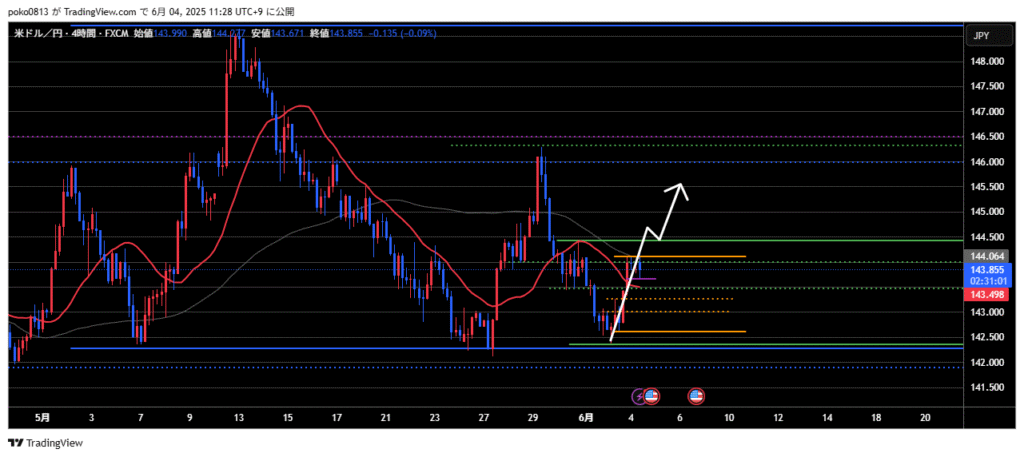Click the 6月 label on the time axis
Screen dimensions: 1024x457
[587, 416]
